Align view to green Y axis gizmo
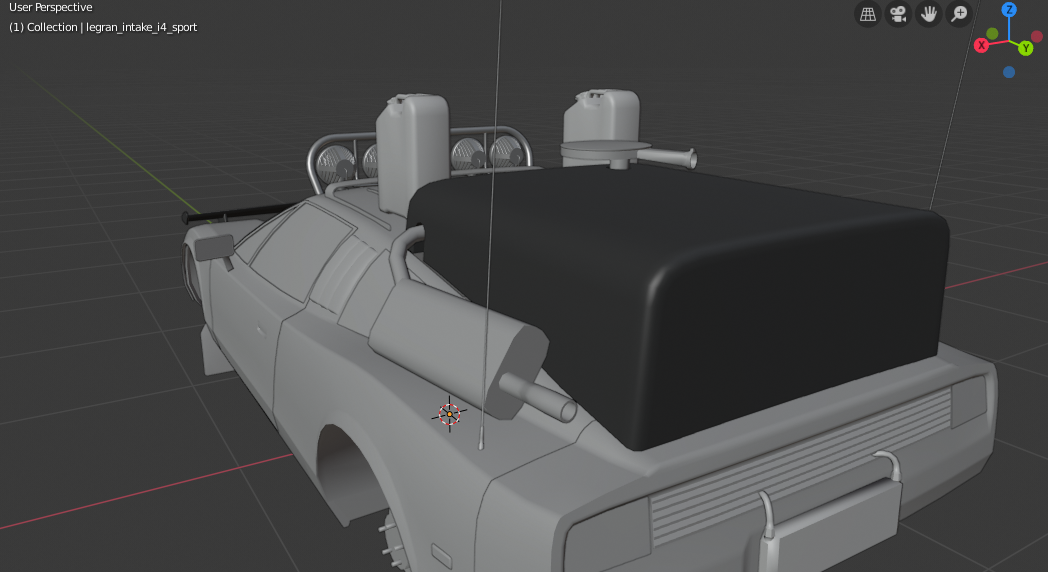The image size is (1048, 572). coord(1025,48)
